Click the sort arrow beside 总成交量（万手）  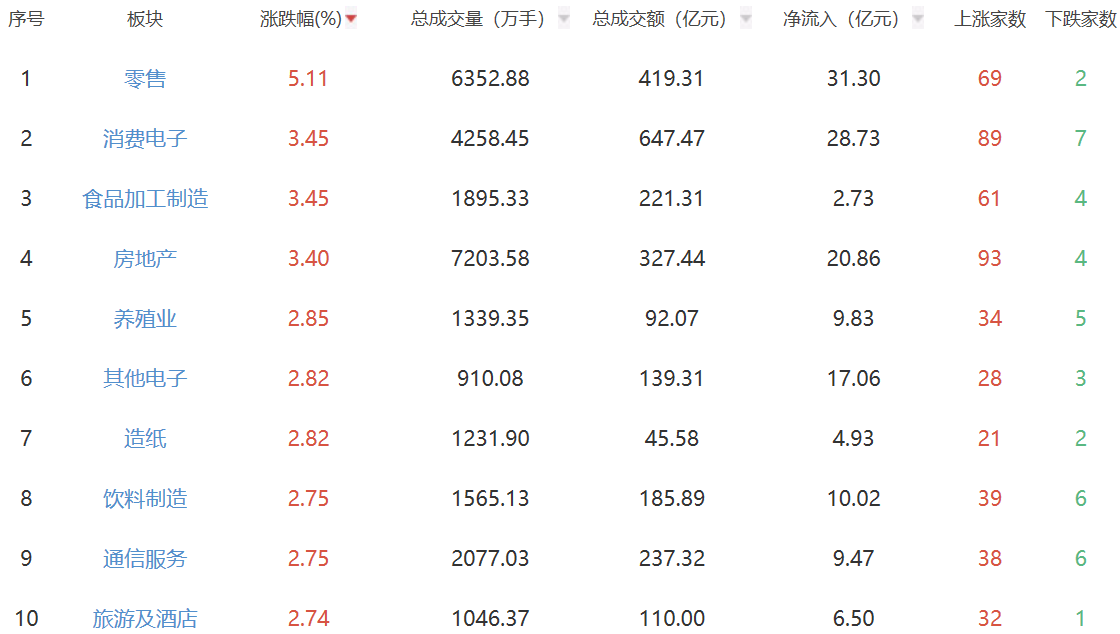(x=564, y=19)
